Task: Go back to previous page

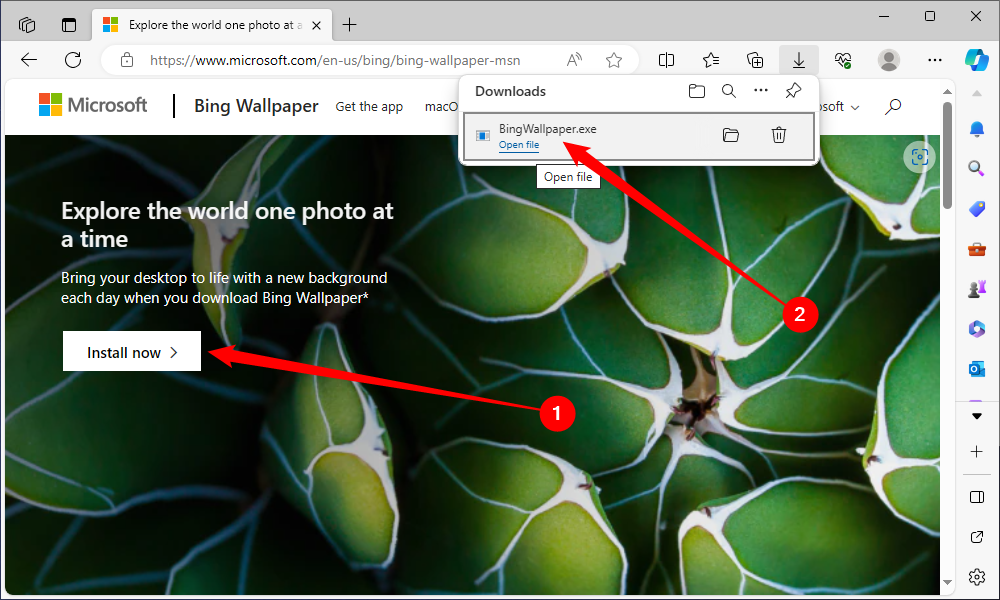Action: coord(29,60)
